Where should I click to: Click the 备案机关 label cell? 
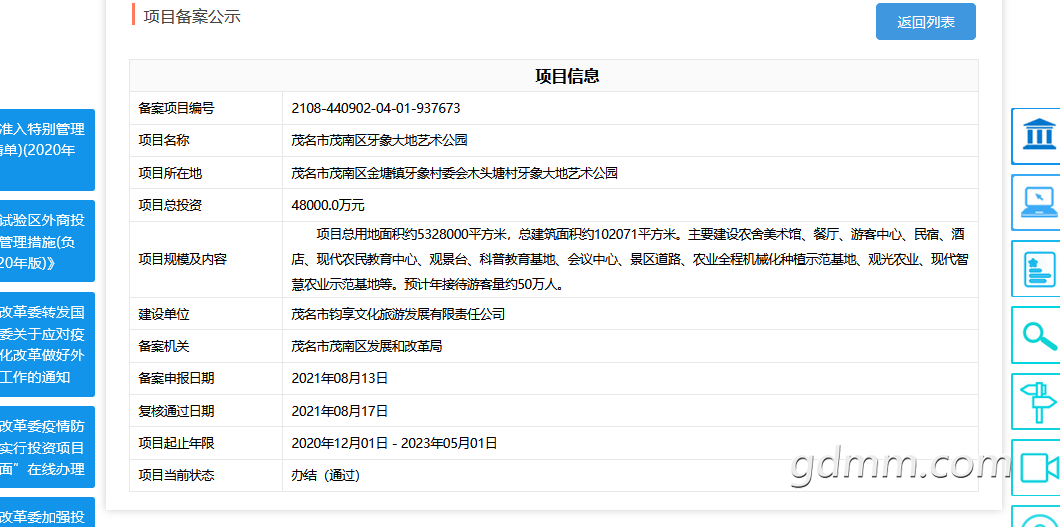(206, 346)
